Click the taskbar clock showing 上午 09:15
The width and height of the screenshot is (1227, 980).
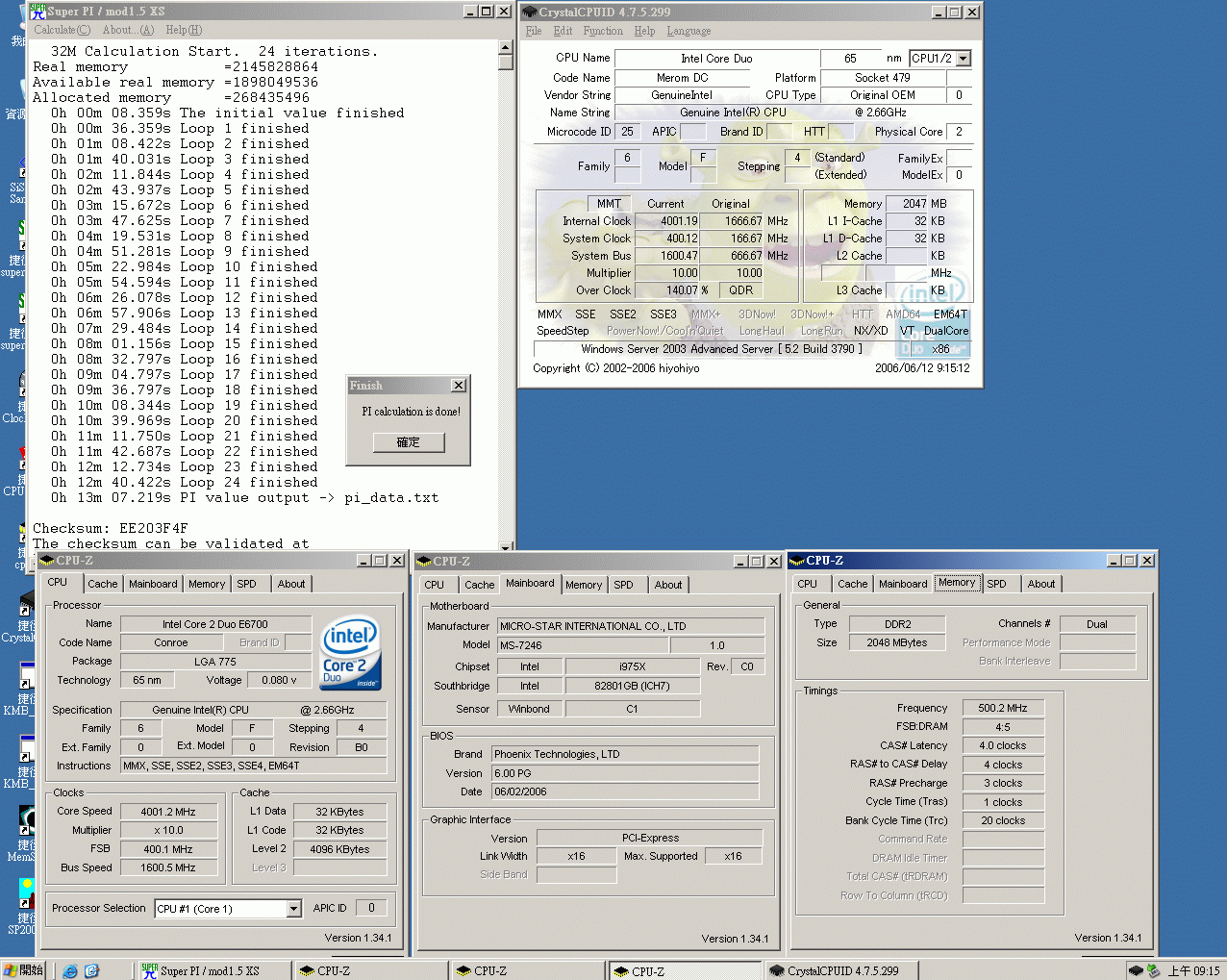pyautogui.click(x=1193, y=970)
